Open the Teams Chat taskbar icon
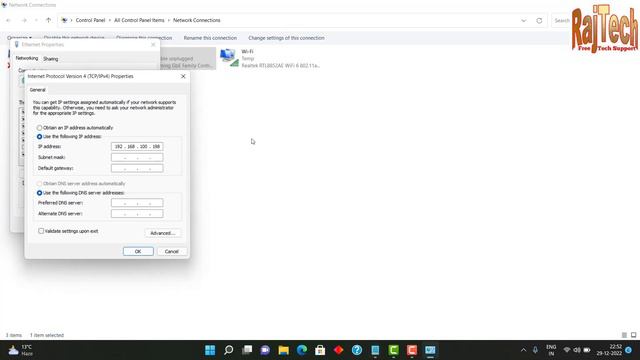 point(265,350)
